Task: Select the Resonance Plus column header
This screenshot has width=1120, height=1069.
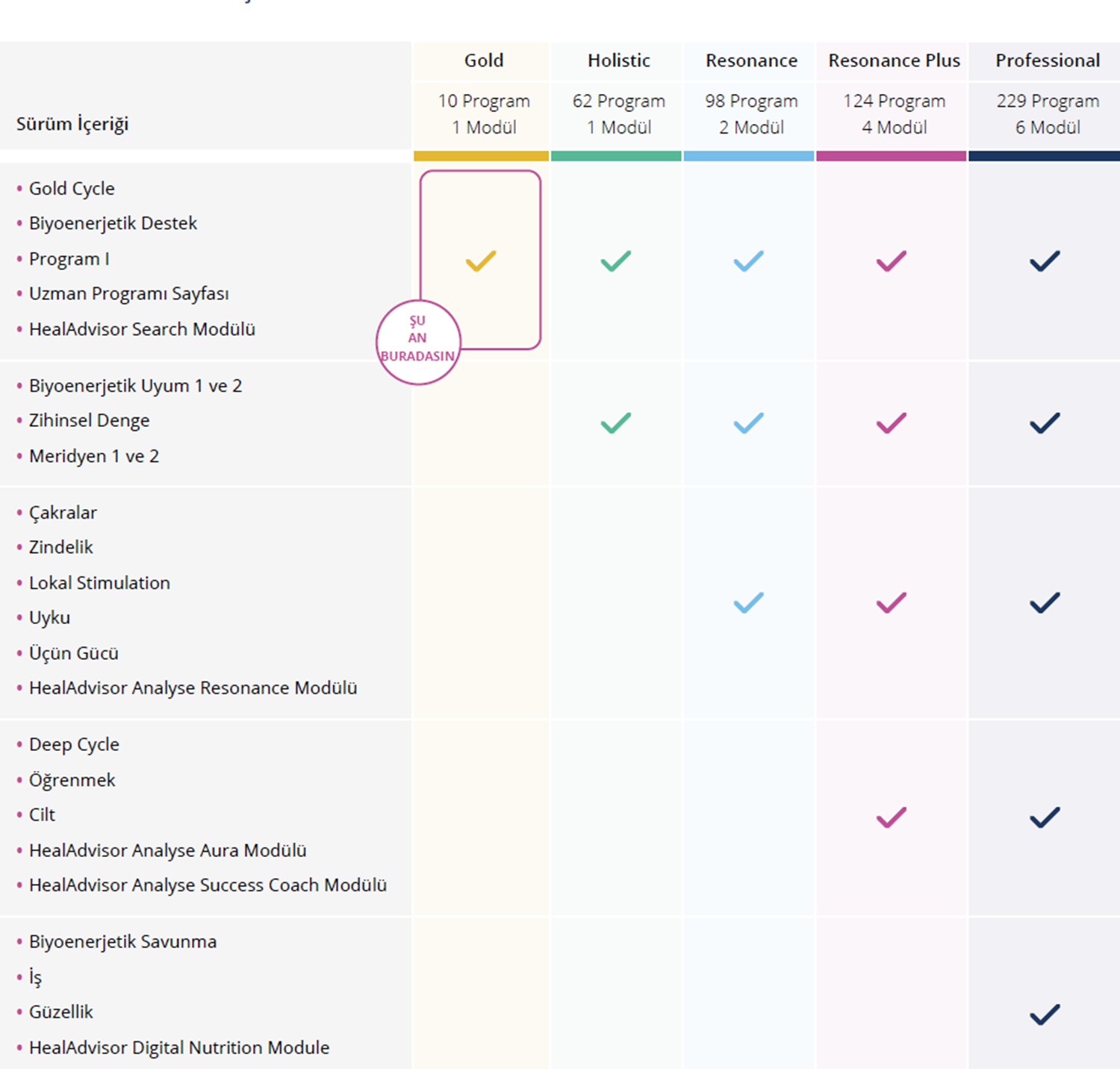Action: [894, 60]
